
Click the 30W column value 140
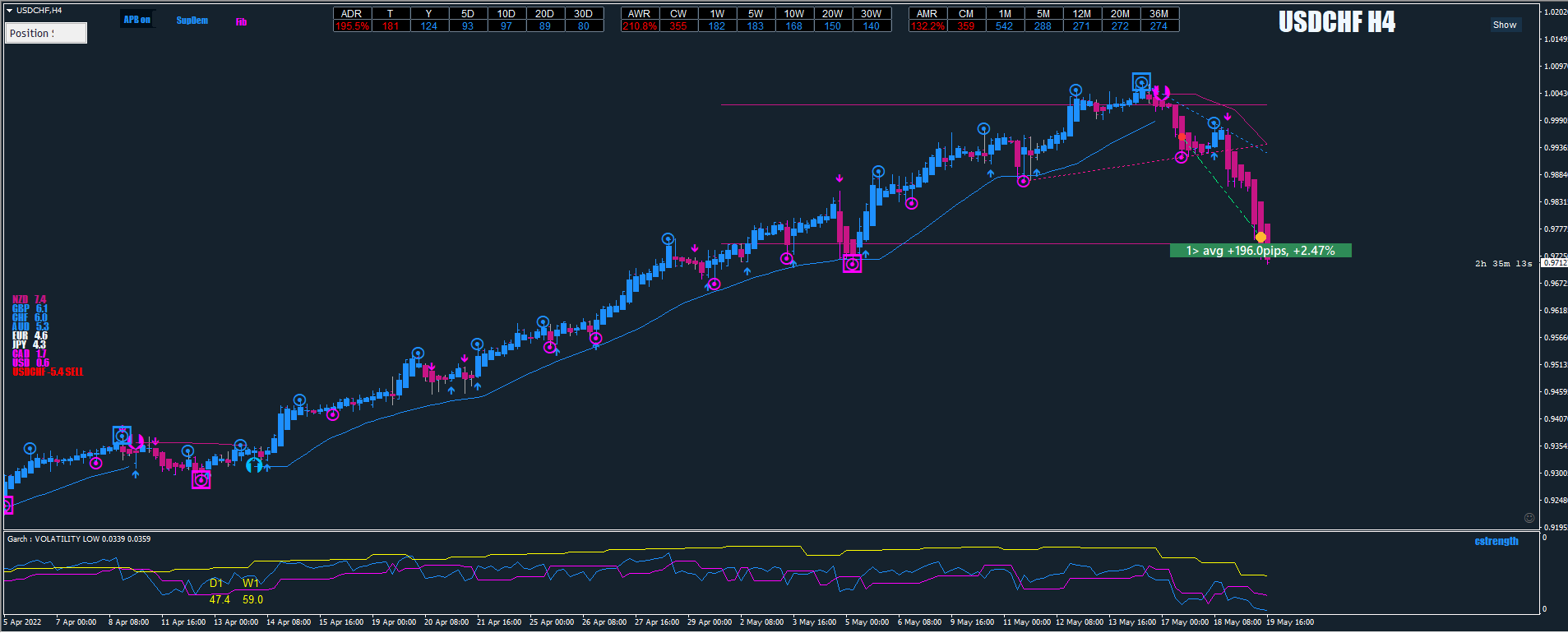tap(872, 26)
